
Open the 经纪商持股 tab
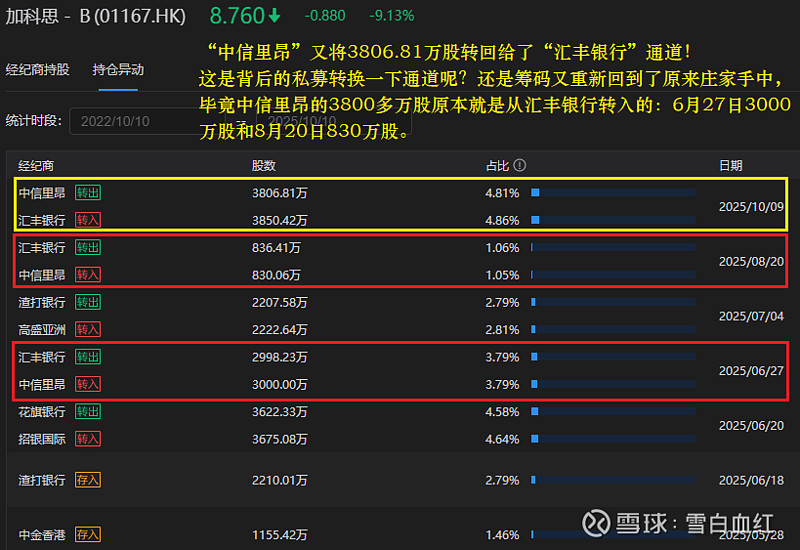37,69
